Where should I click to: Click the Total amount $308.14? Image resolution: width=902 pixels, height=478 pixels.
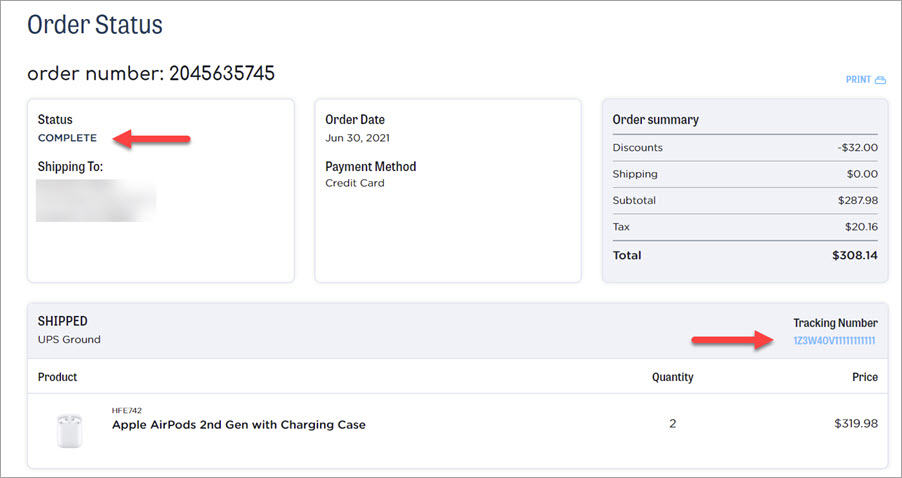tap(854, 256)
